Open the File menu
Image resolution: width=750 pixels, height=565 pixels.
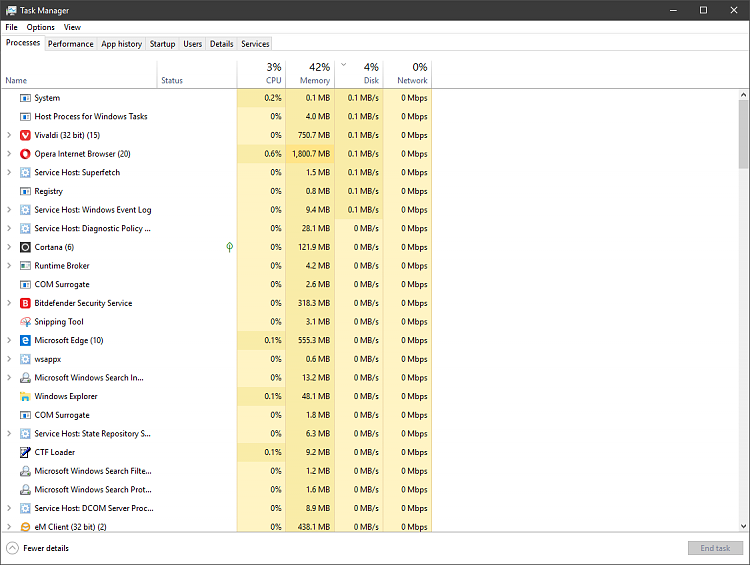[x=11, y=27]
